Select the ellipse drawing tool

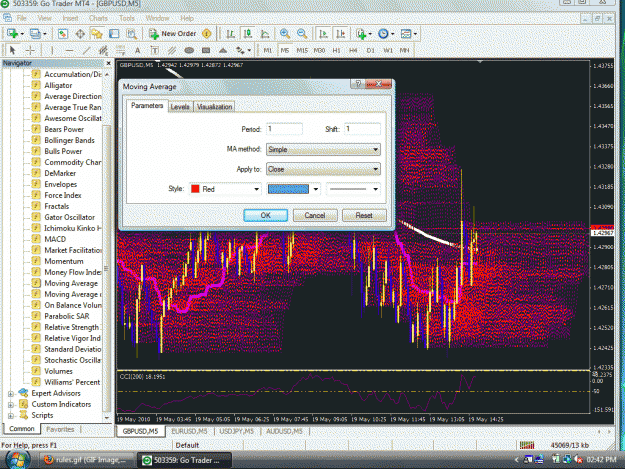tap(189, 50)
